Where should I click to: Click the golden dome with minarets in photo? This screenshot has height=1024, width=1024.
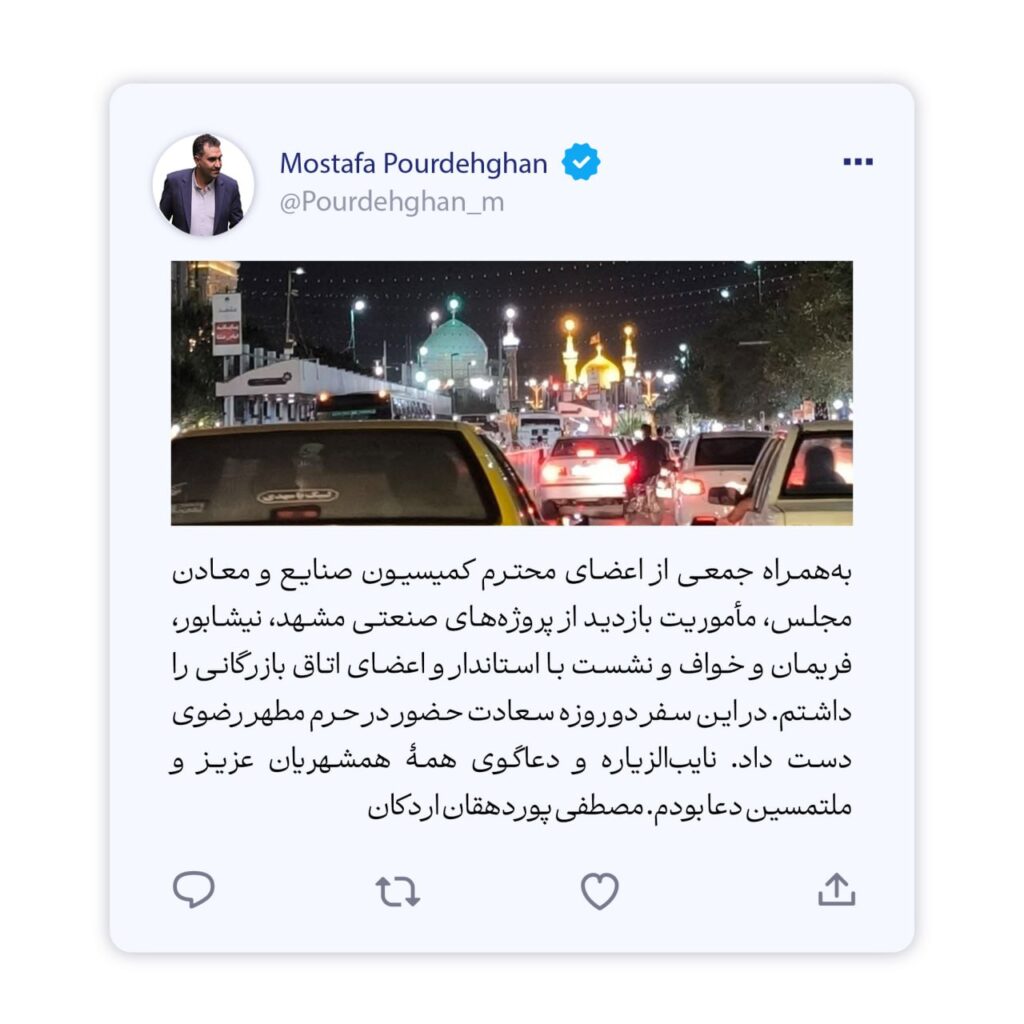pyautogui.click(x=599, y=360)
